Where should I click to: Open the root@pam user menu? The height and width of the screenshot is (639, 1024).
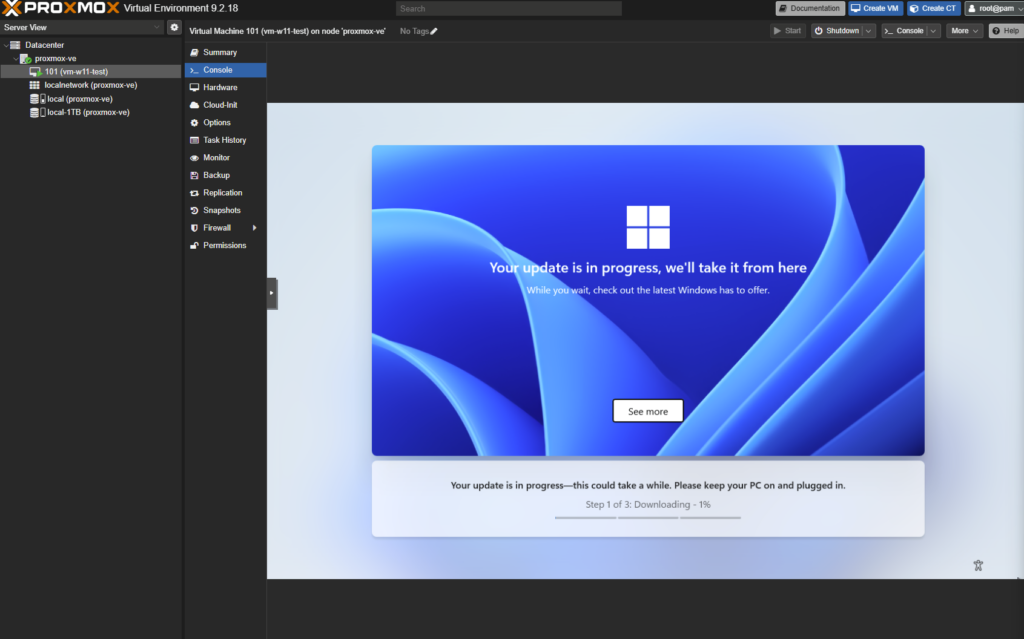[x=994, y=8]
